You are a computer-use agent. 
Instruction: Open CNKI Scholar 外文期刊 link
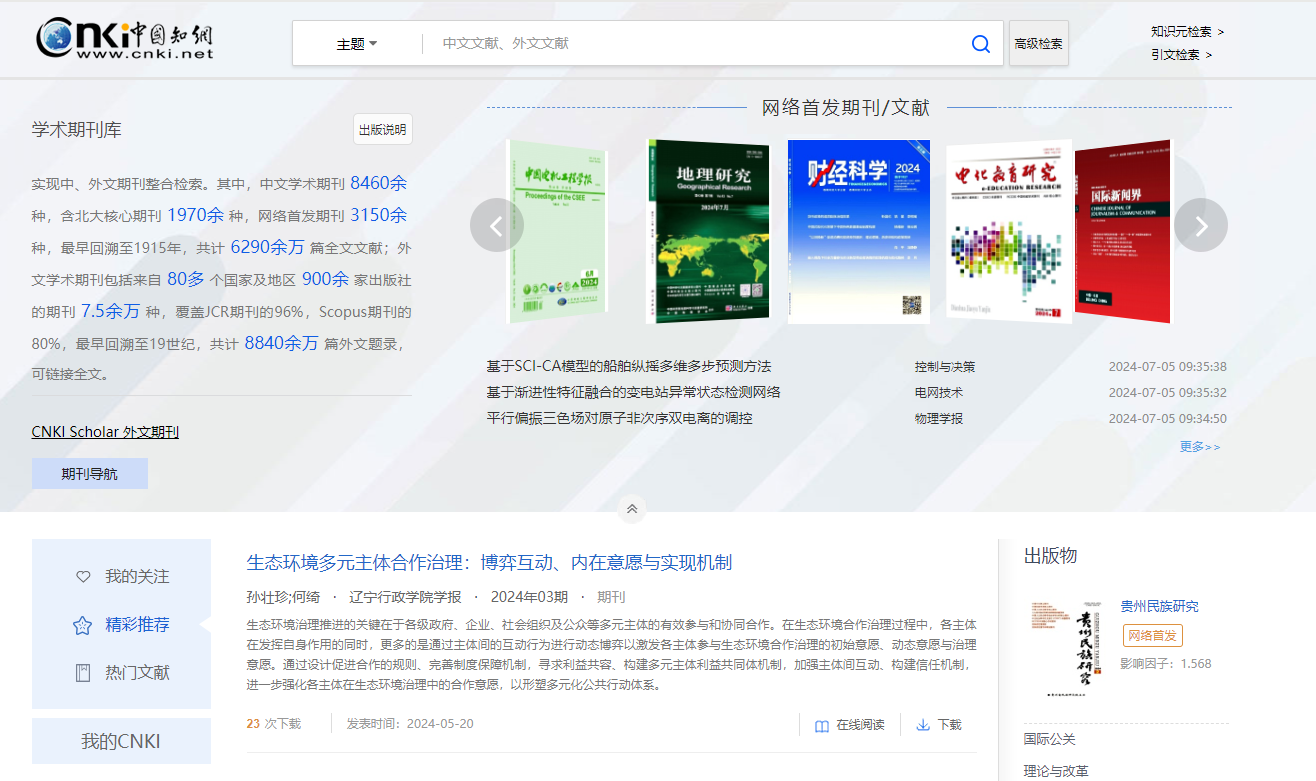tap(105, 432)
